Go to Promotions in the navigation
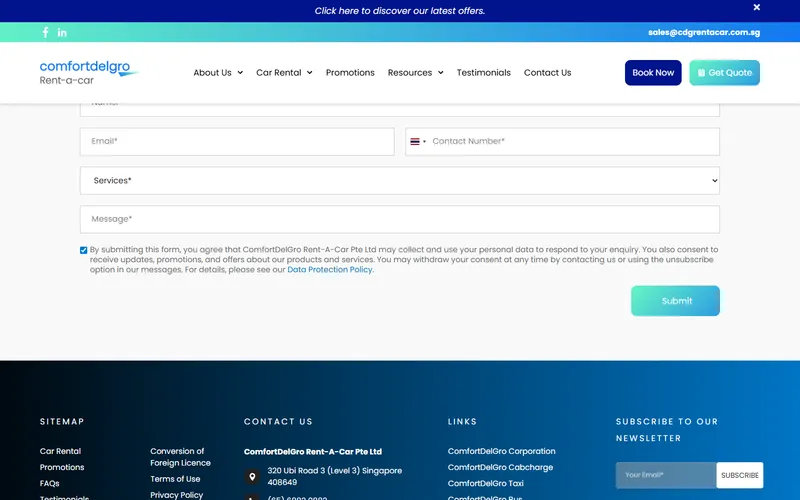This screenshot has width=800, height=500. coord(350,73)
